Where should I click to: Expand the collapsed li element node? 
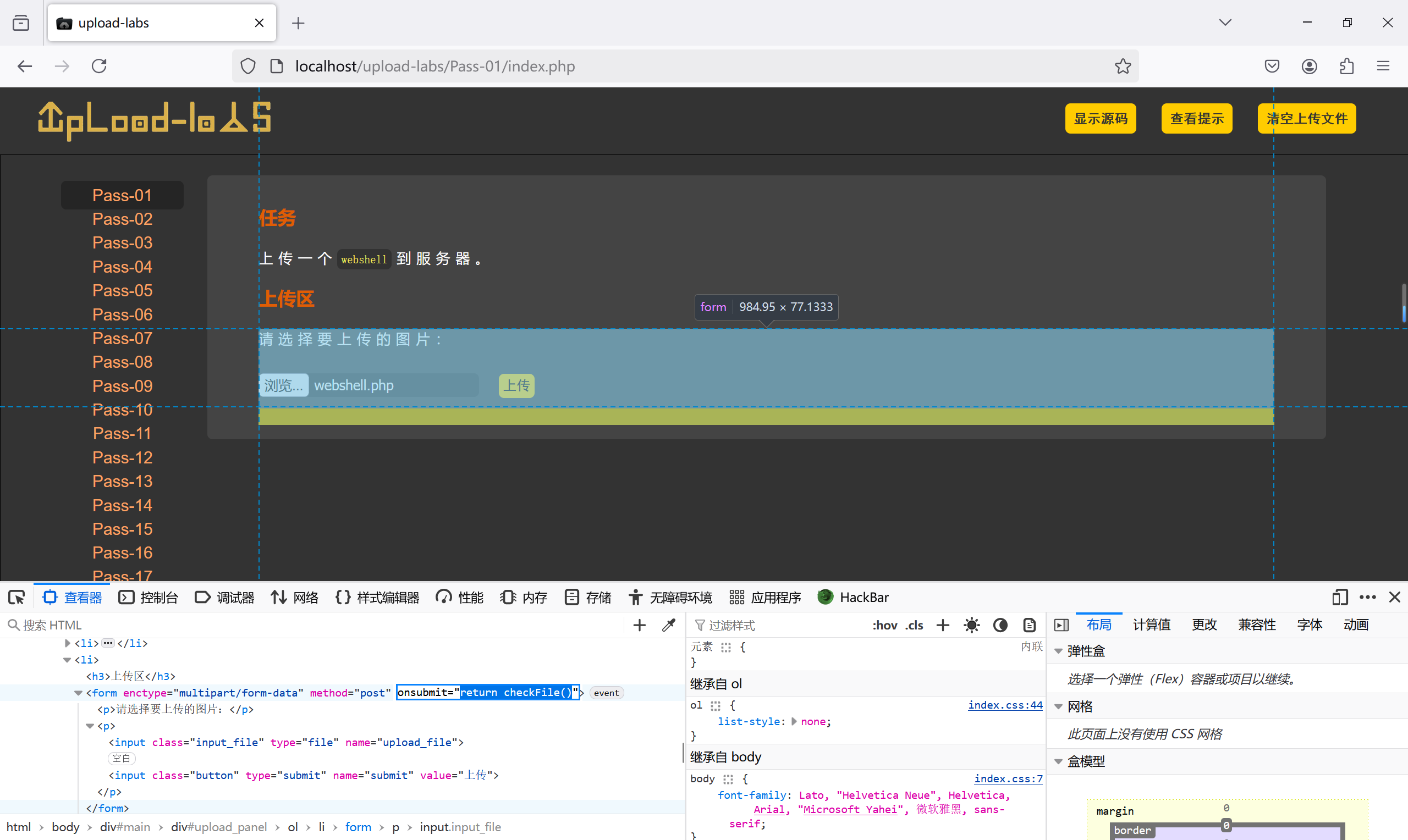tap(67, 643)
